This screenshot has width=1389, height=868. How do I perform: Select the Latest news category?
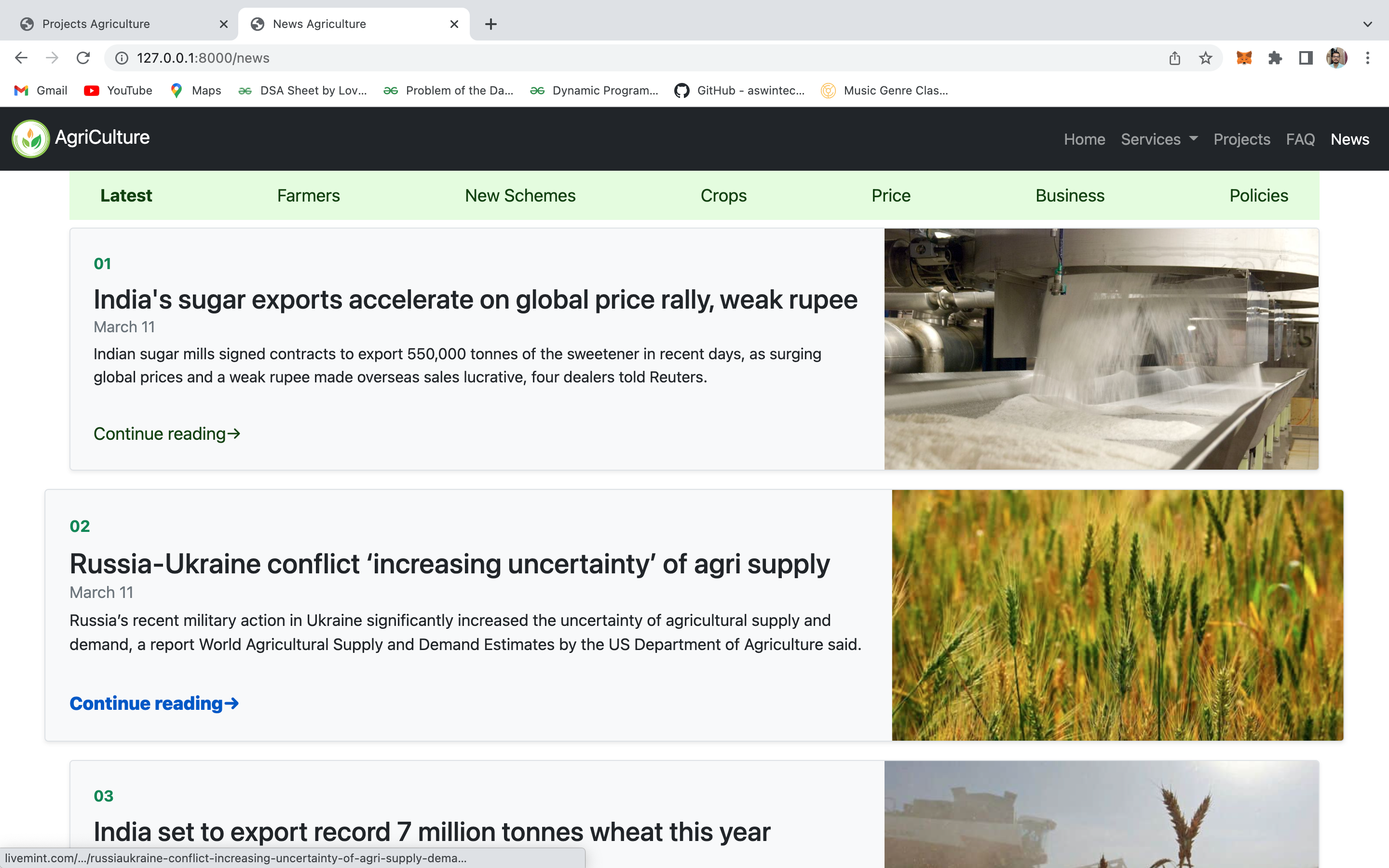pos(126,196)
